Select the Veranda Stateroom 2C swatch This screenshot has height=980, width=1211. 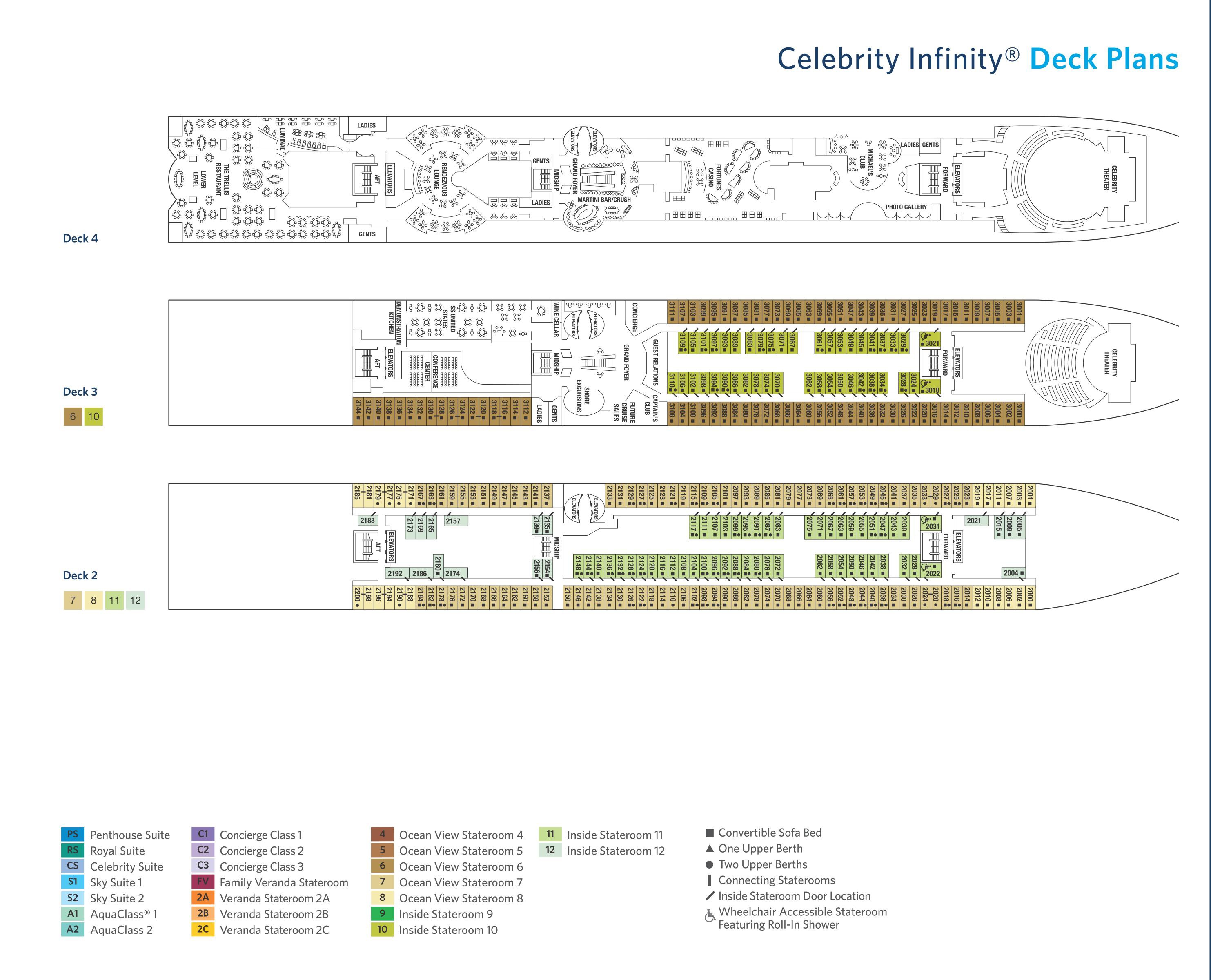coord(203,929)
